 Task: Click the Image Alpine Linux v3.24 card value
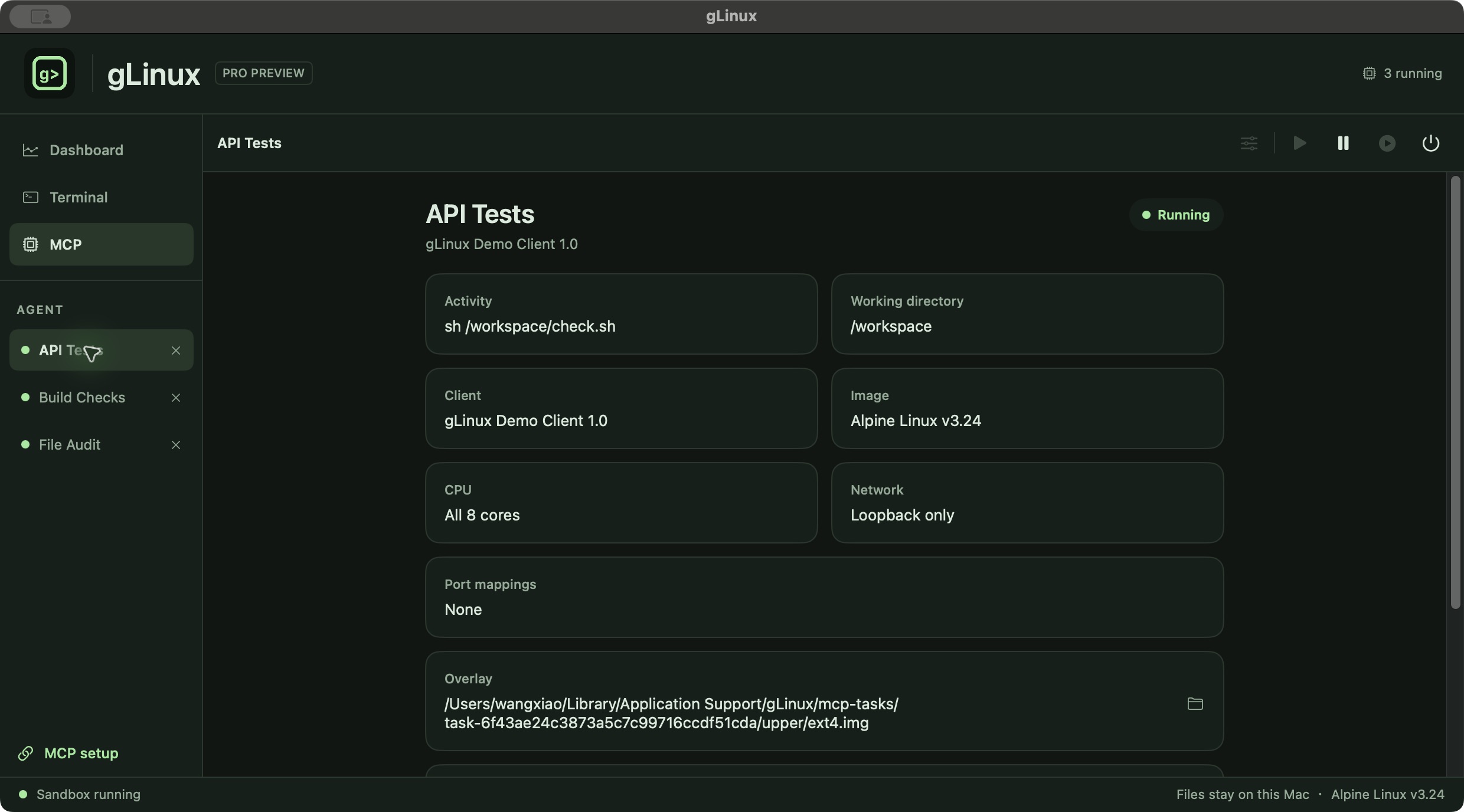click(916, 421)
